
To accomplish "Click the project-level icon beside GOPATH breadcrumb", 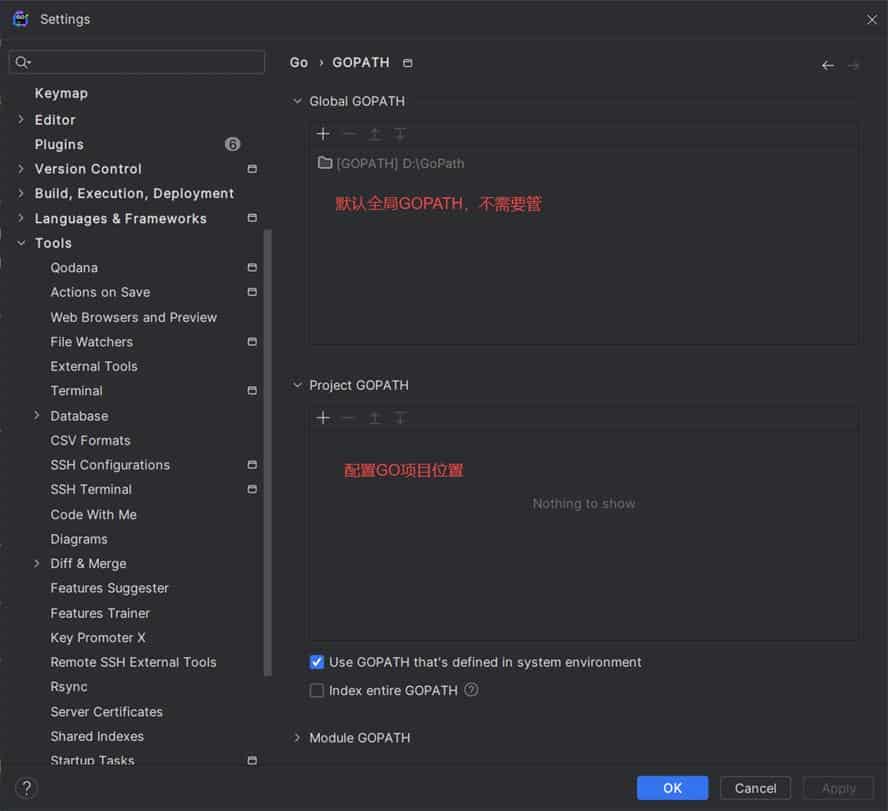I will click(407, 63).
